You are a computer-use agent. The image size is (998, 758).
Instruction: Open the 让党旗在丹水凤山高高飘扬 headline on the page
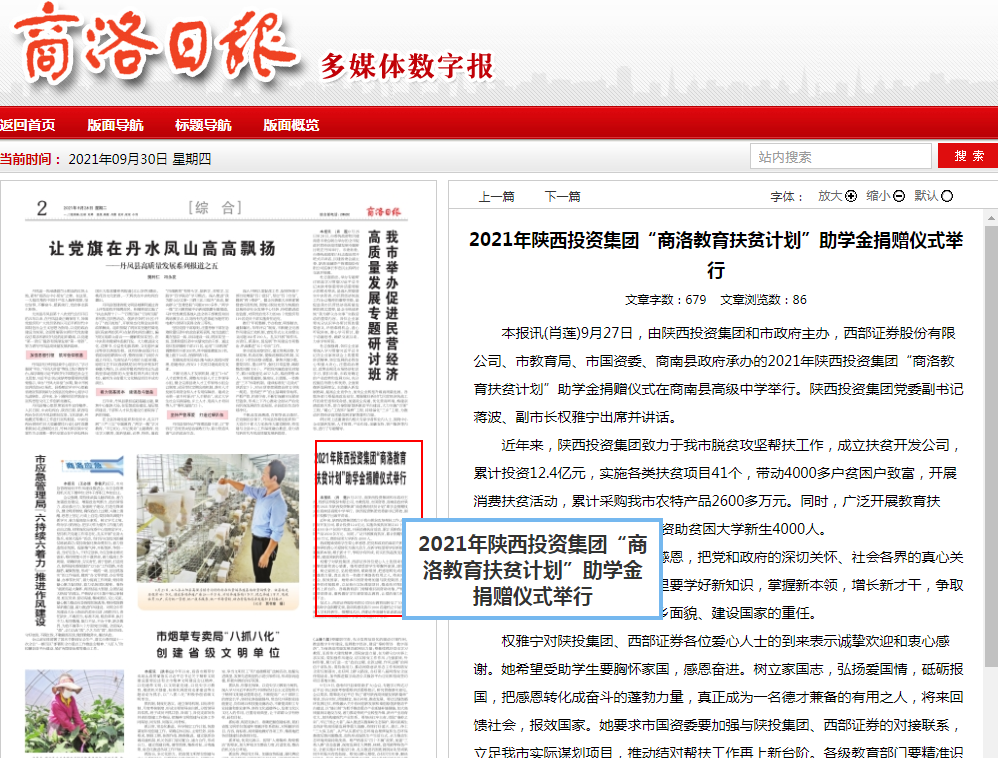[162, 250]
